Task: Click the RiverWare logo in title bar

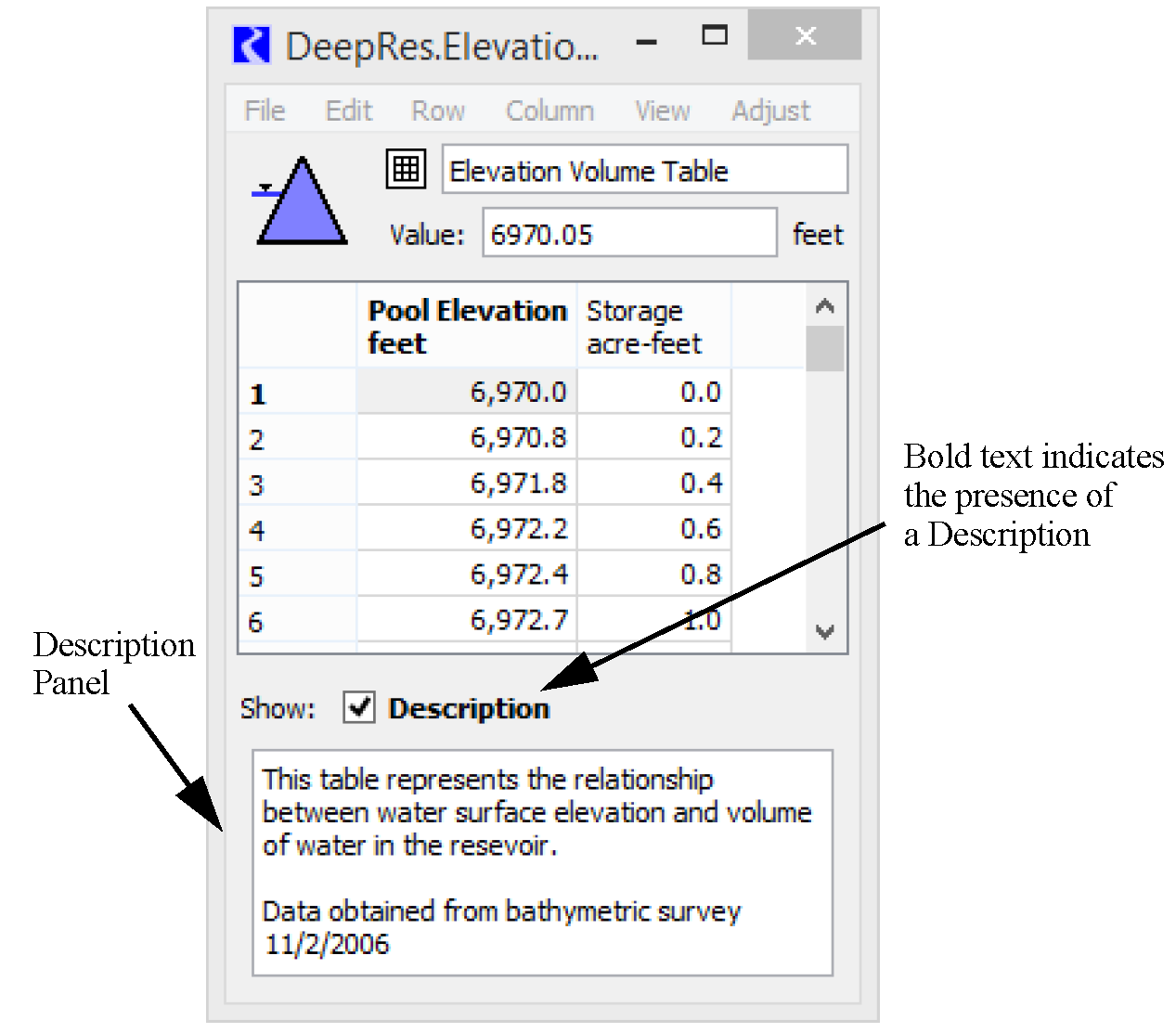Action: point(252,45)
